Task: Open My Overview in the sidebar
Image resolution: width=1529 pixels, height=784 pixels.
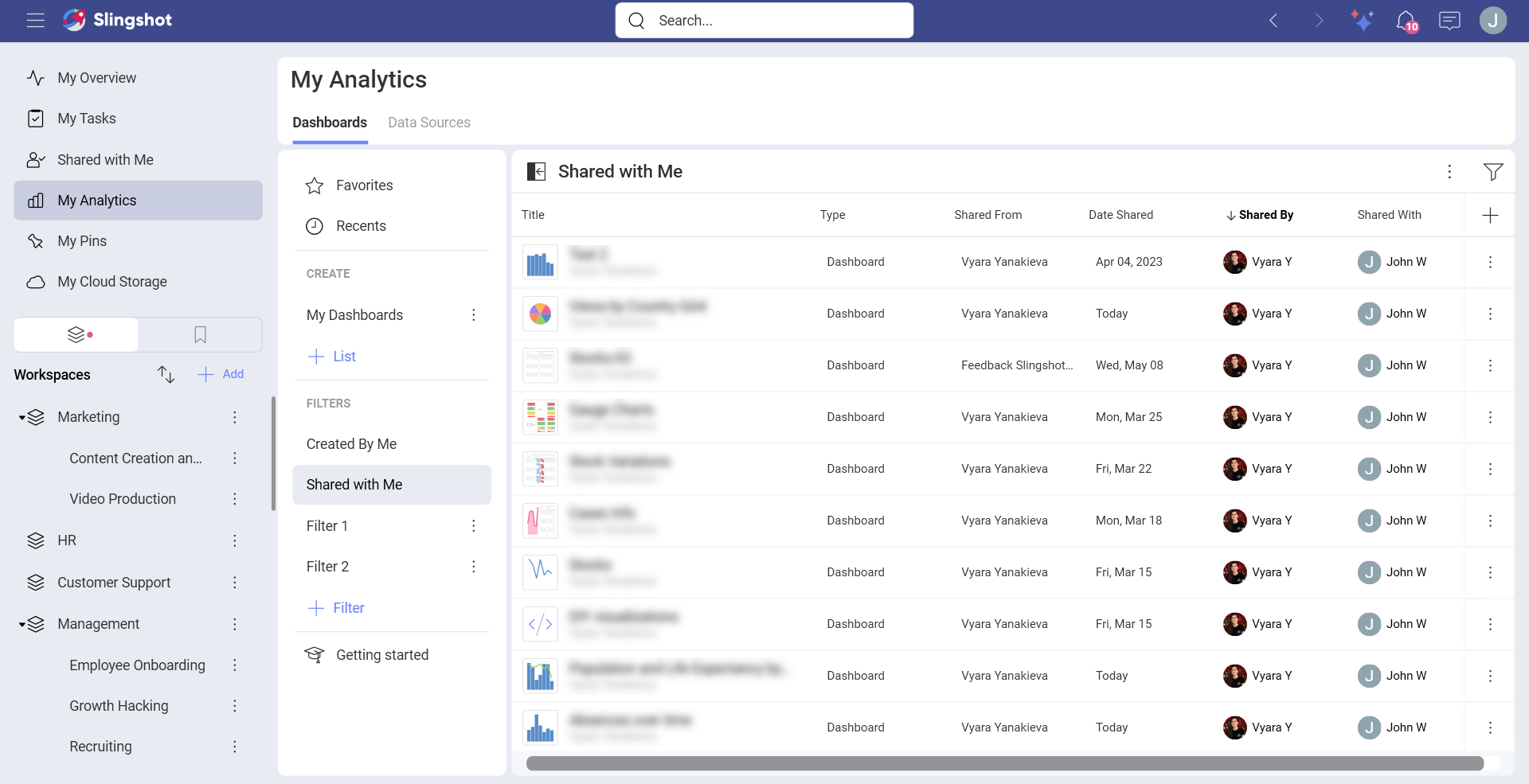Action: [138, 78]
